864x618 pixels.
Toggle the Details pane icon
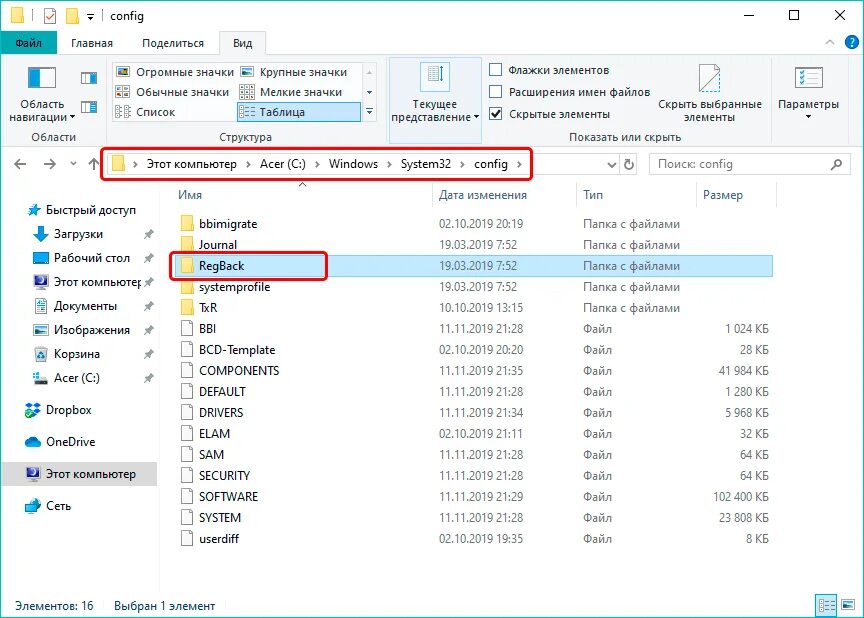tap(89, 106)
